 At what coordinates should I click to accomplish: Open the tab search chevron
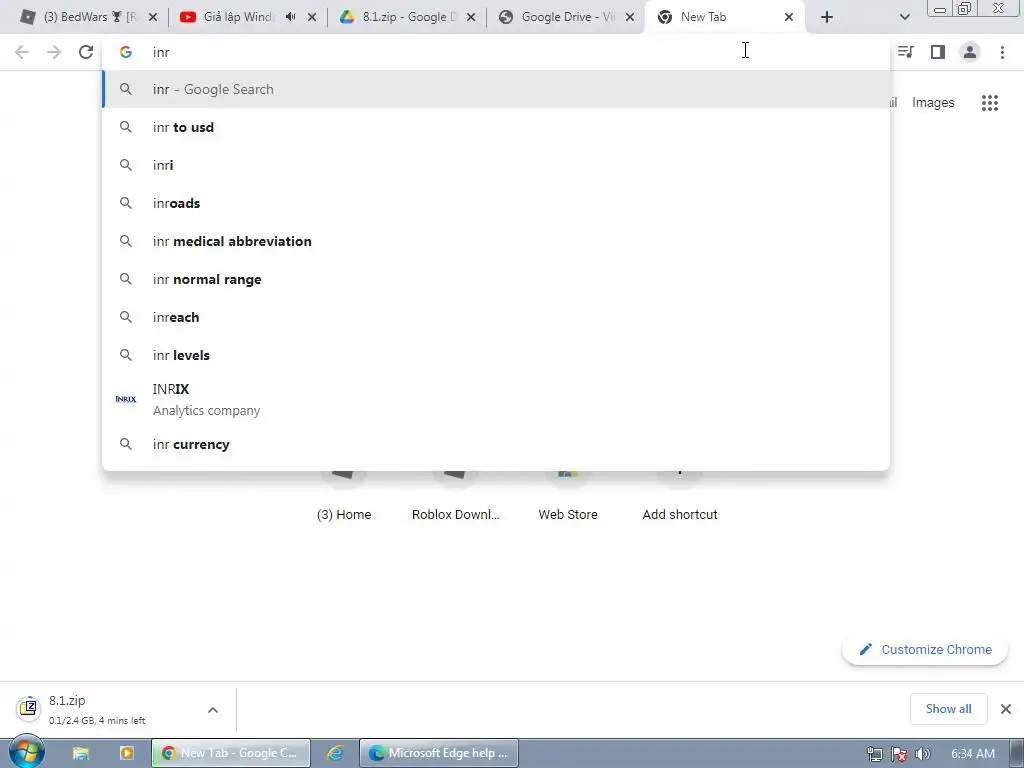tap(904, 17)
